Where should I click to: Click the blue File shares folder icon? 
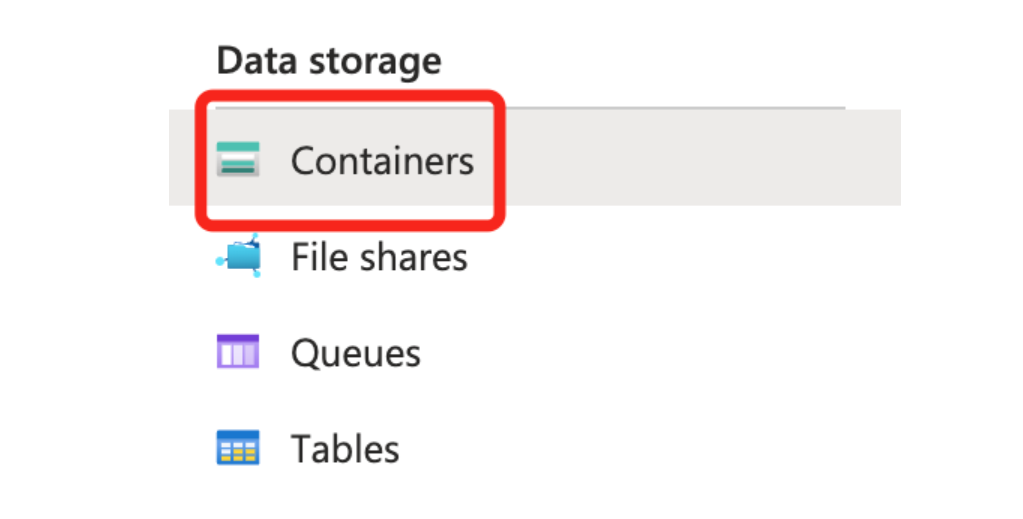238,256
